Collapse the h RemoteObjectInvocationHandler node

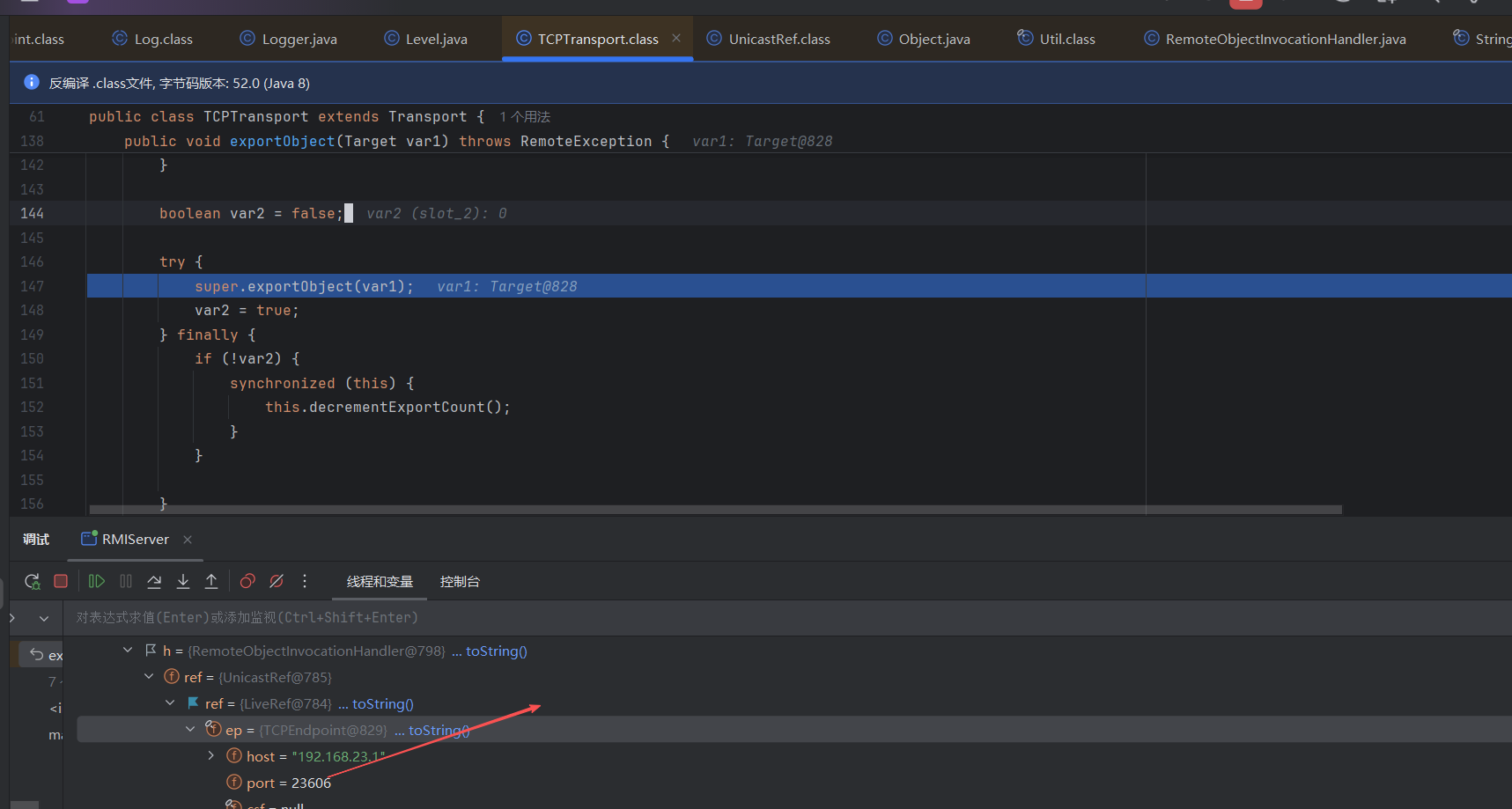[x=128, y=651]
